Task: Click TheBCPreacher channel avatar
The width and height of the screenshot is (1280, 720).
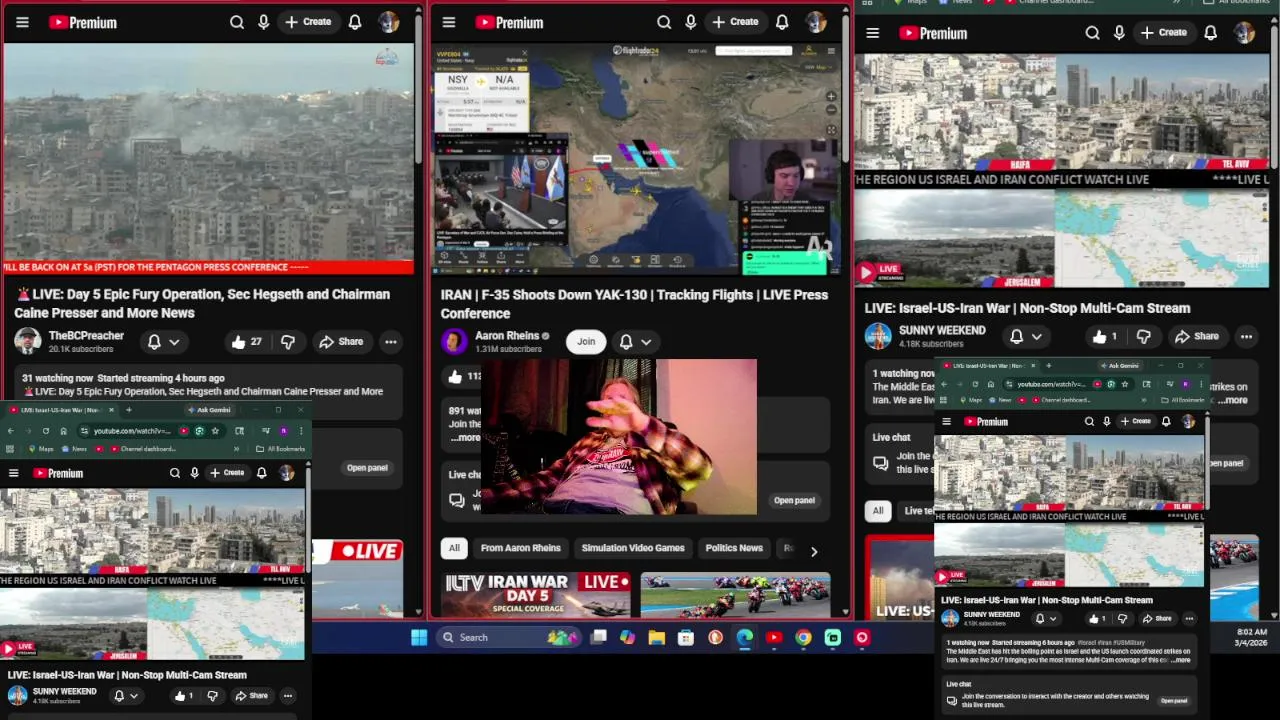Action: (27, 341)
